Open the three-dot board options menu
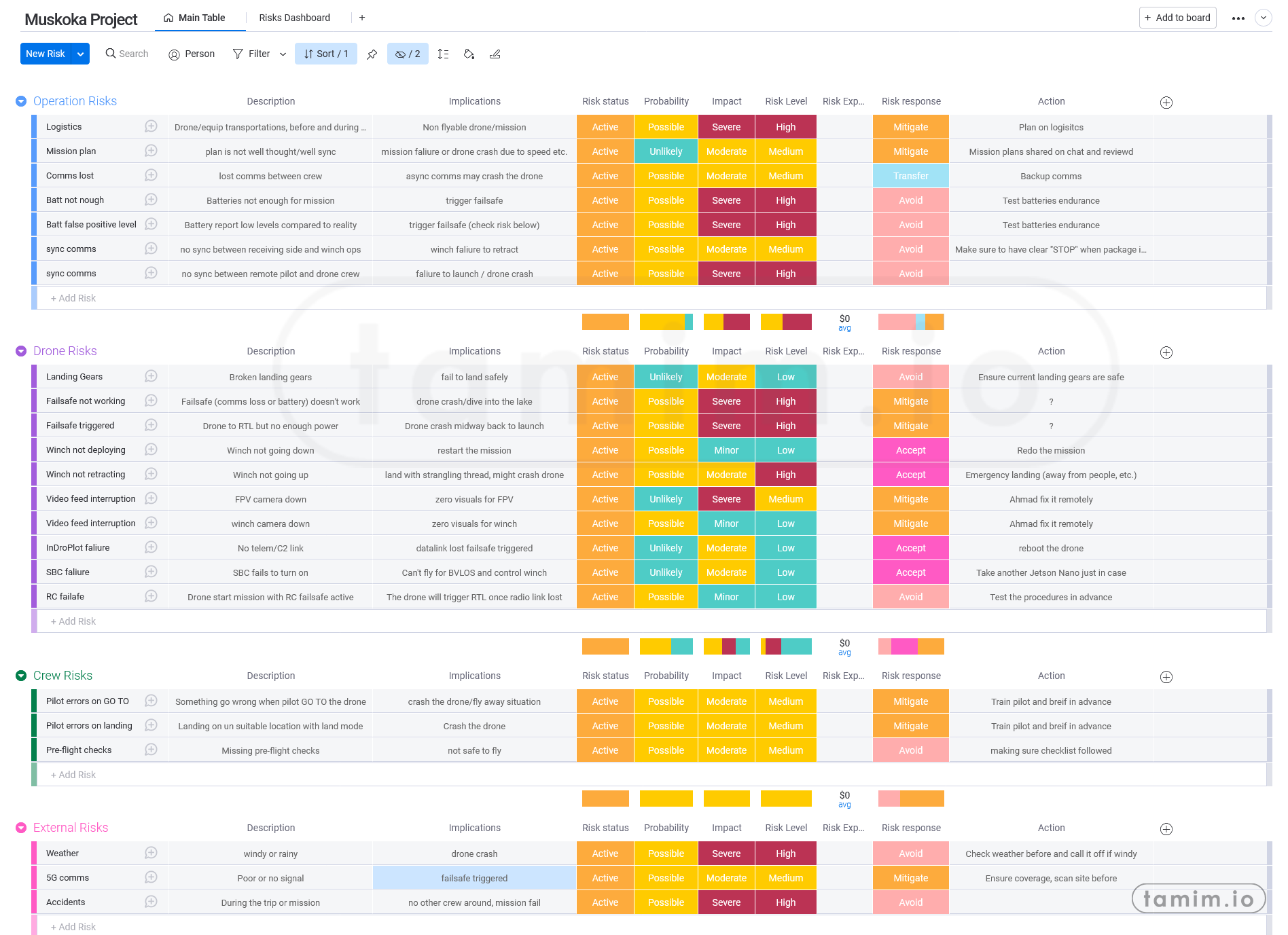This screenshot has width=1288, height=935. 1238,18
